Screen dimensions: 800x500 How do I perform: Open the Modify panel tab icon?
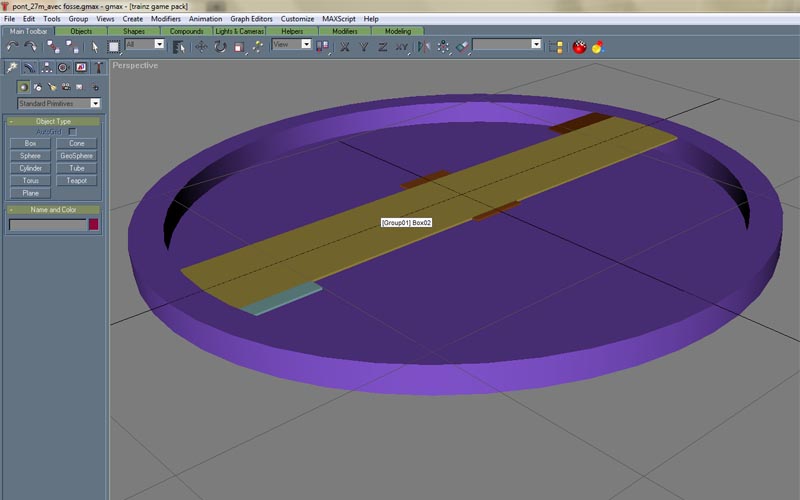tap(29, 68)
